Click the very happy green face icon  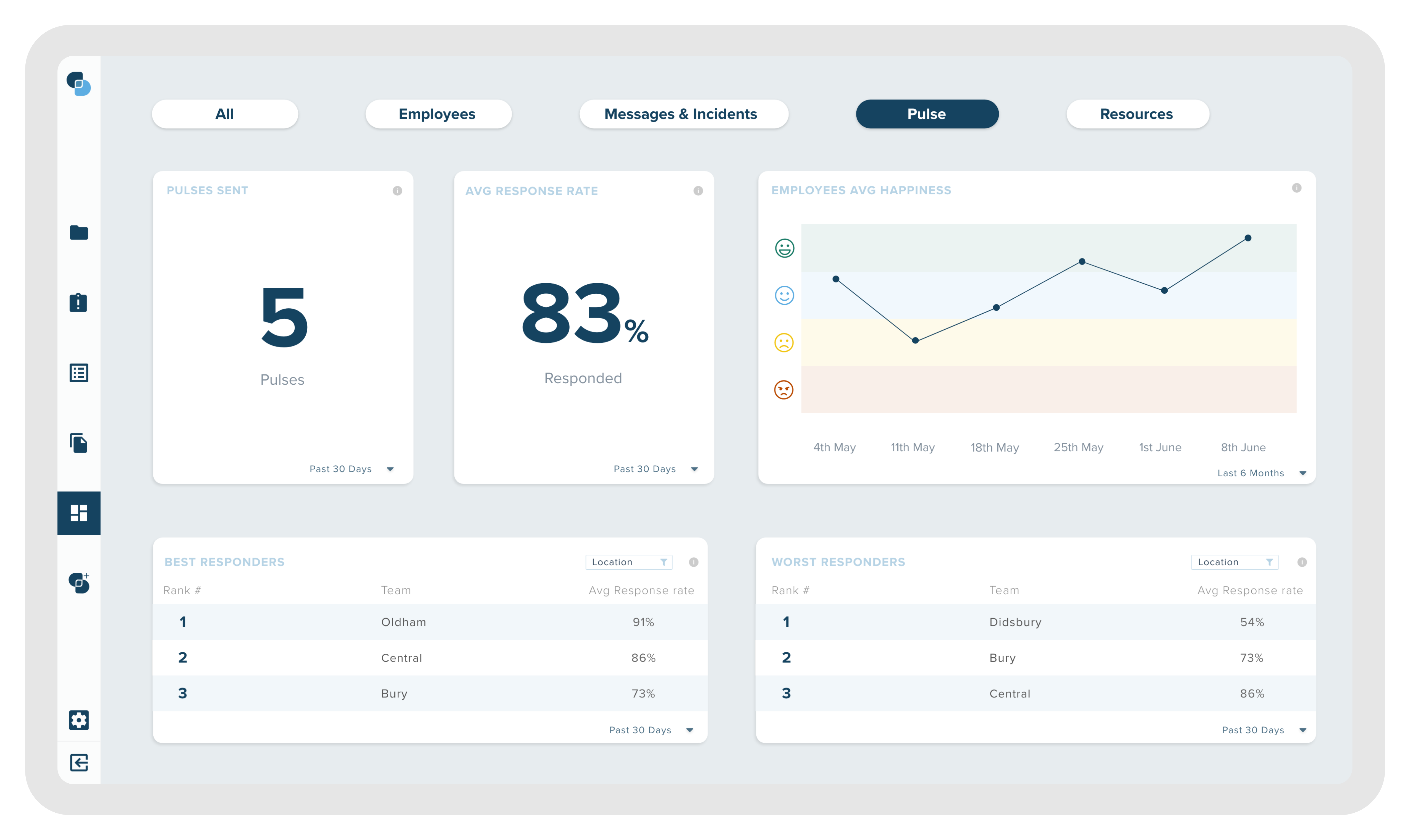click(x=784, y=248)
